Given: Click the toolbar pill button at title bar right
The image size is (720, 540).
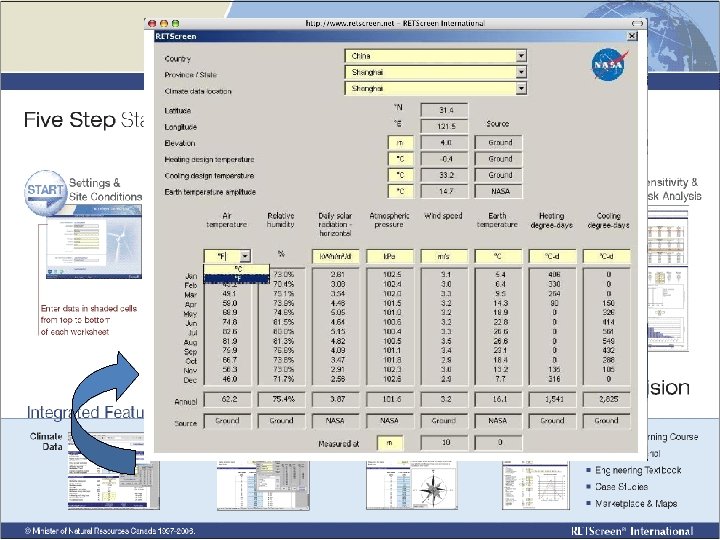Looking at the screenshot, I should tap(637, 23).
